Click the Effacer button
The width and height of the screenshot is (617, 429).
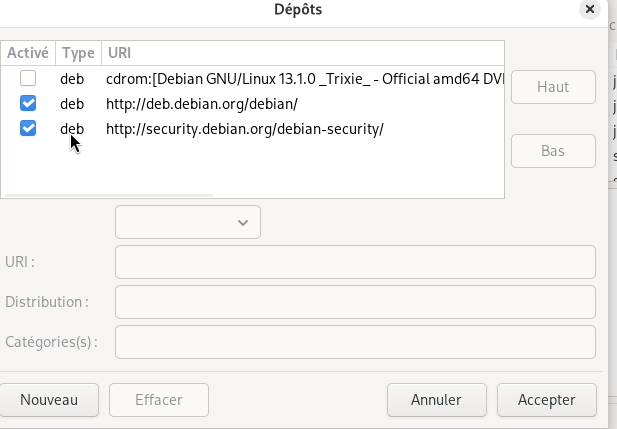click(158, 400)
